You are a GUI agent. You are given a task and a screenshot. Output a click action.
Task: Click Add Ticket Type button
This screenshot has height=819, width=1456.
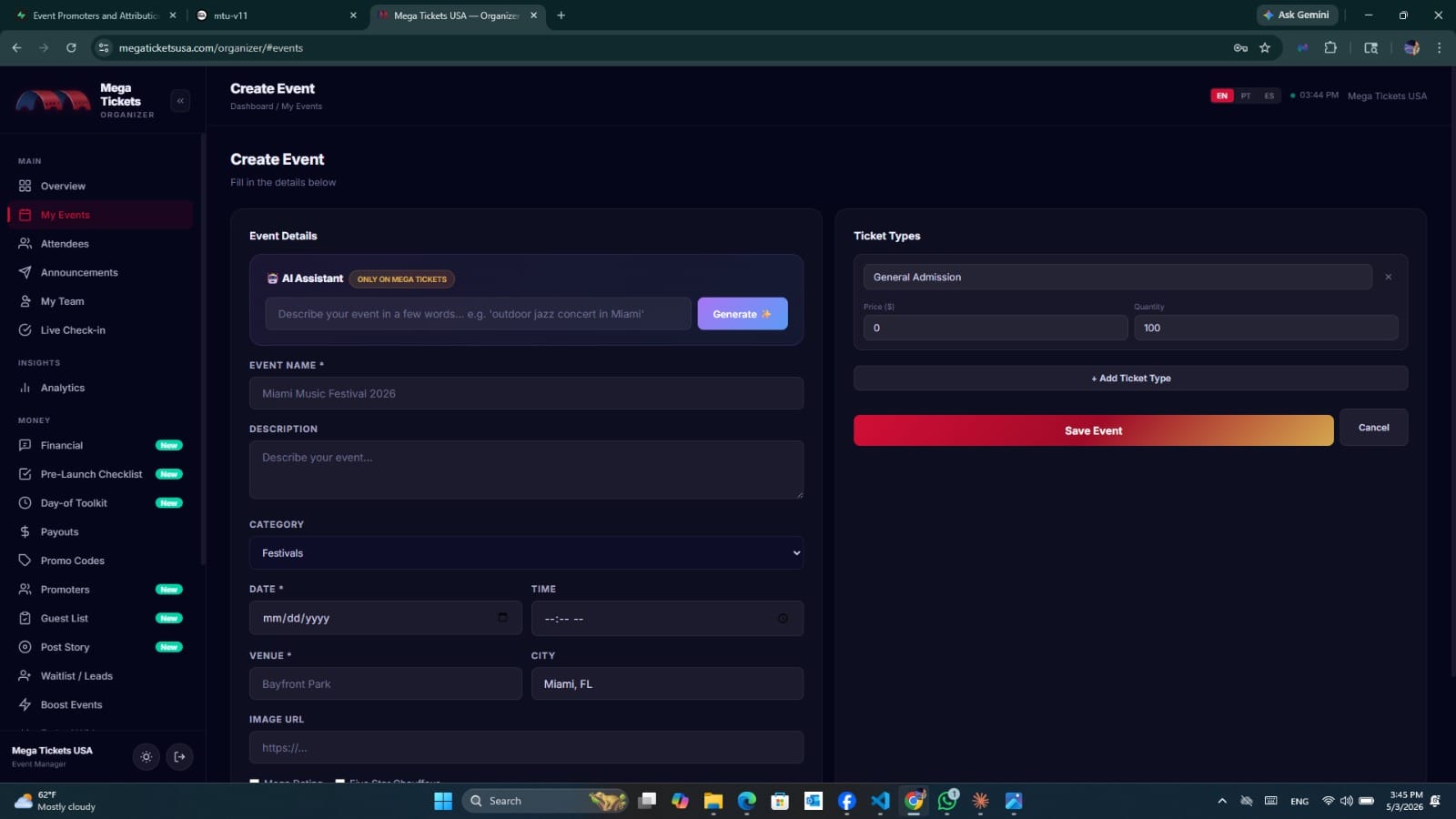tap(1130, 378)
